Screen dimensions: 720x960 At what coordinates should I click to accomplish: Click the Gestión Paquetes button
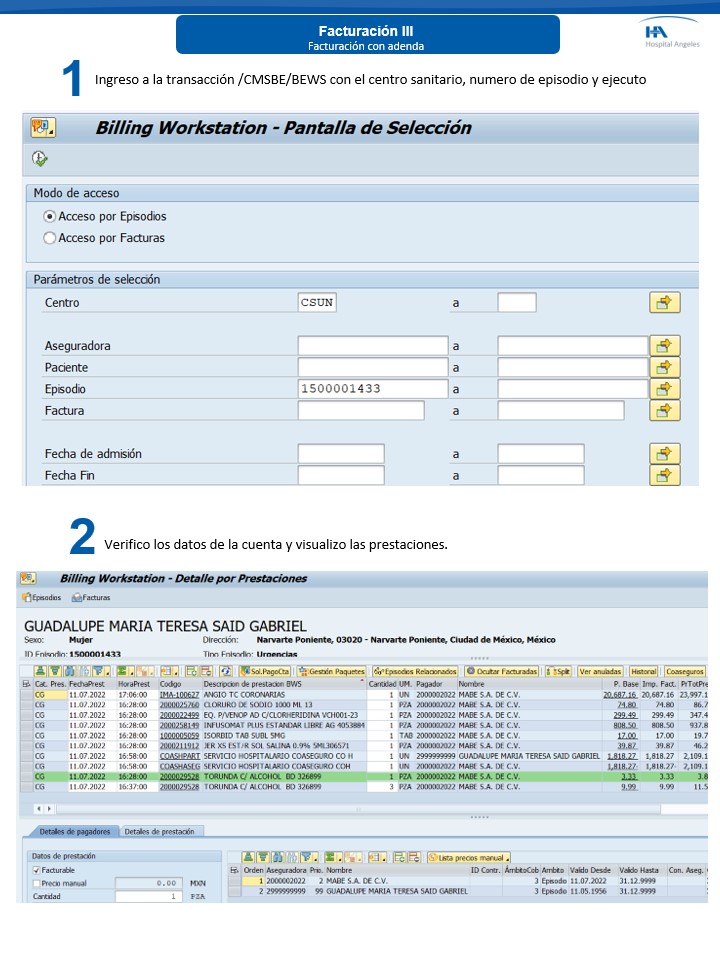[x=331, y=671]
